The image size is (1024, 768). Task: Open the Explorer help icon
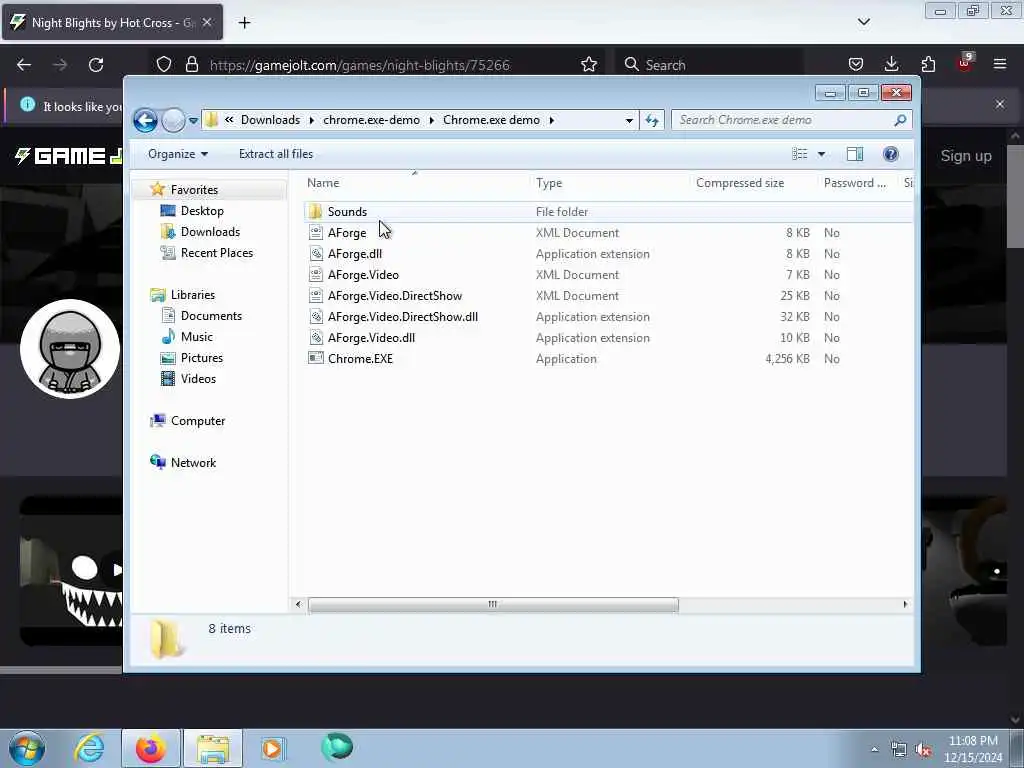[x=890, y=154]
